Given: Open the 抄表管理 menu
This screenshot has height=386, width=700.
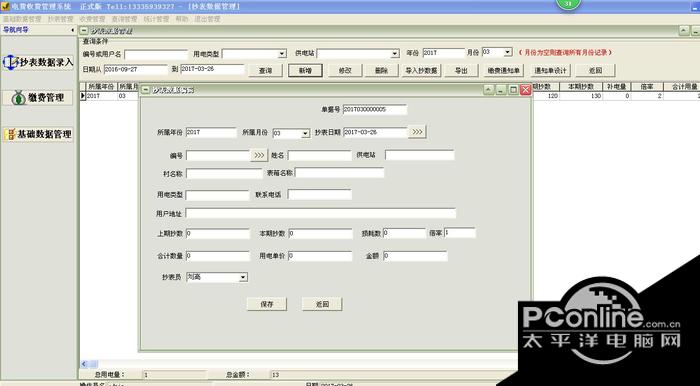Looking at the screenshot, I should click(x=60, y=19).
